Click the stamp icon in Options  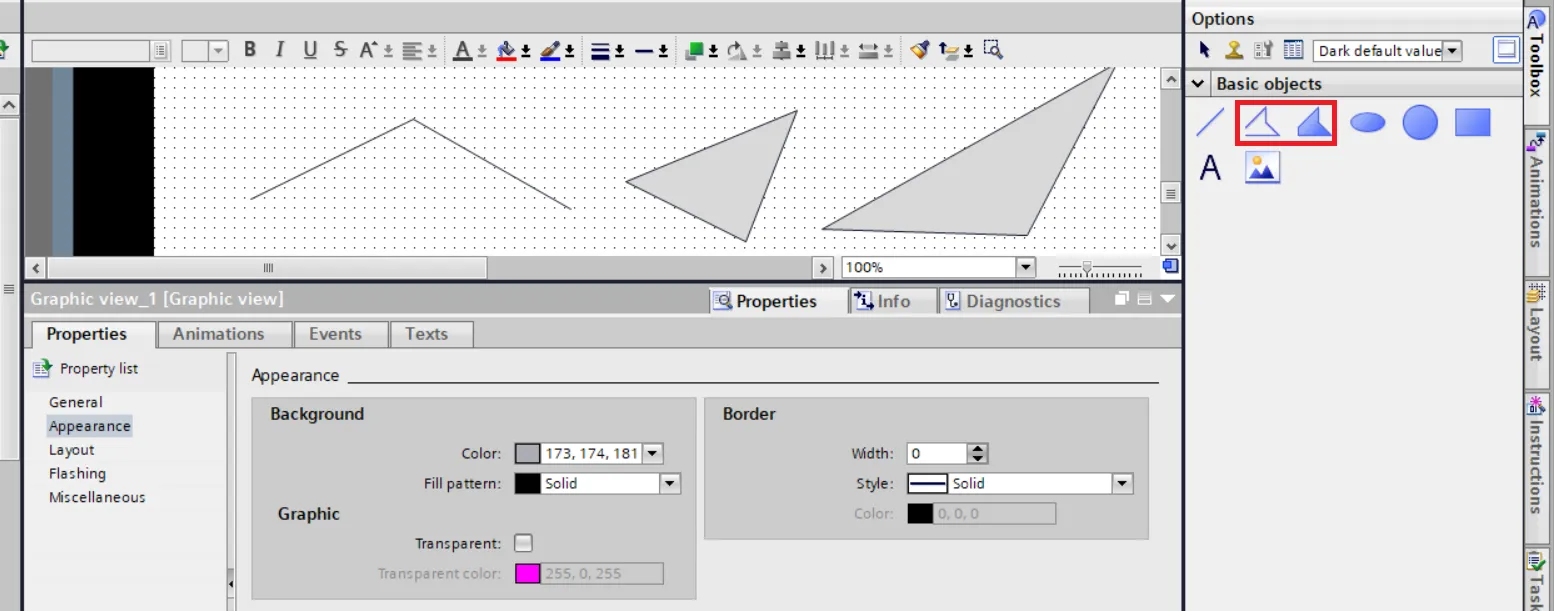tap(1234, 50)
